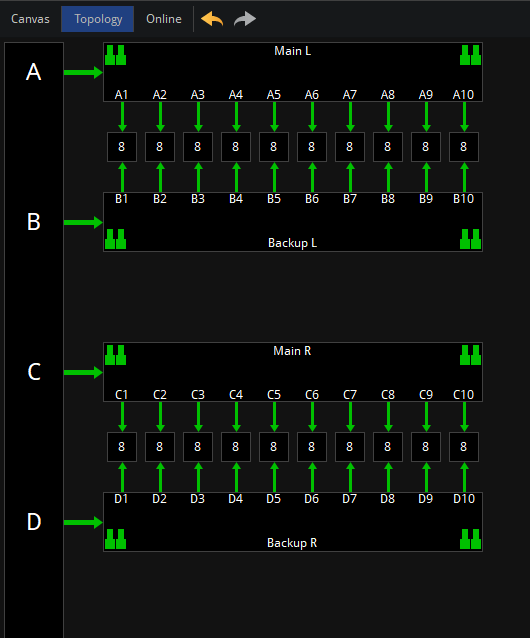Select the Backup R amplifier block title

292,543
